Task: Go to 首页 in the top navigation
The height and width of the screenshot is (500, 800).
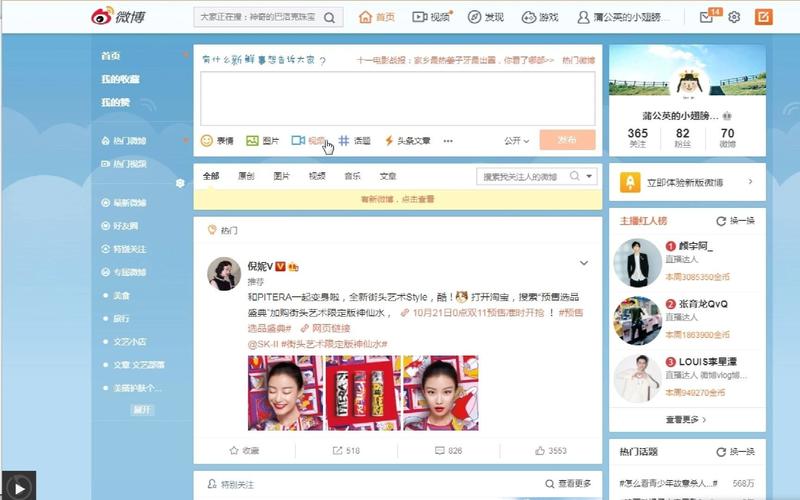Action: [x=377, y=17]
